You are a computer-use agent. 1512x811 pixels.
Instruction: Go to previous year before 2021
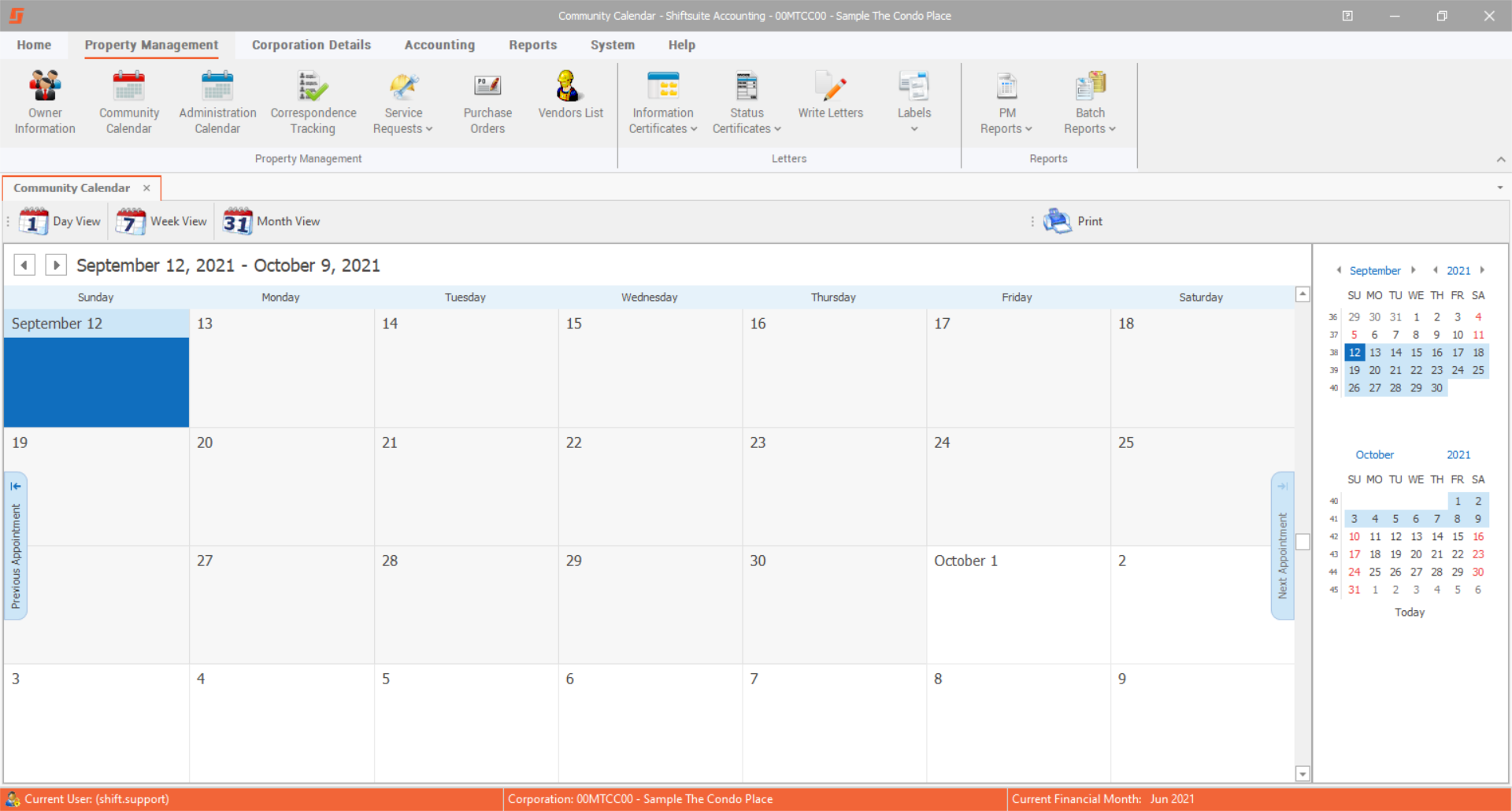pyautogui.click(x=1435, y=270)
